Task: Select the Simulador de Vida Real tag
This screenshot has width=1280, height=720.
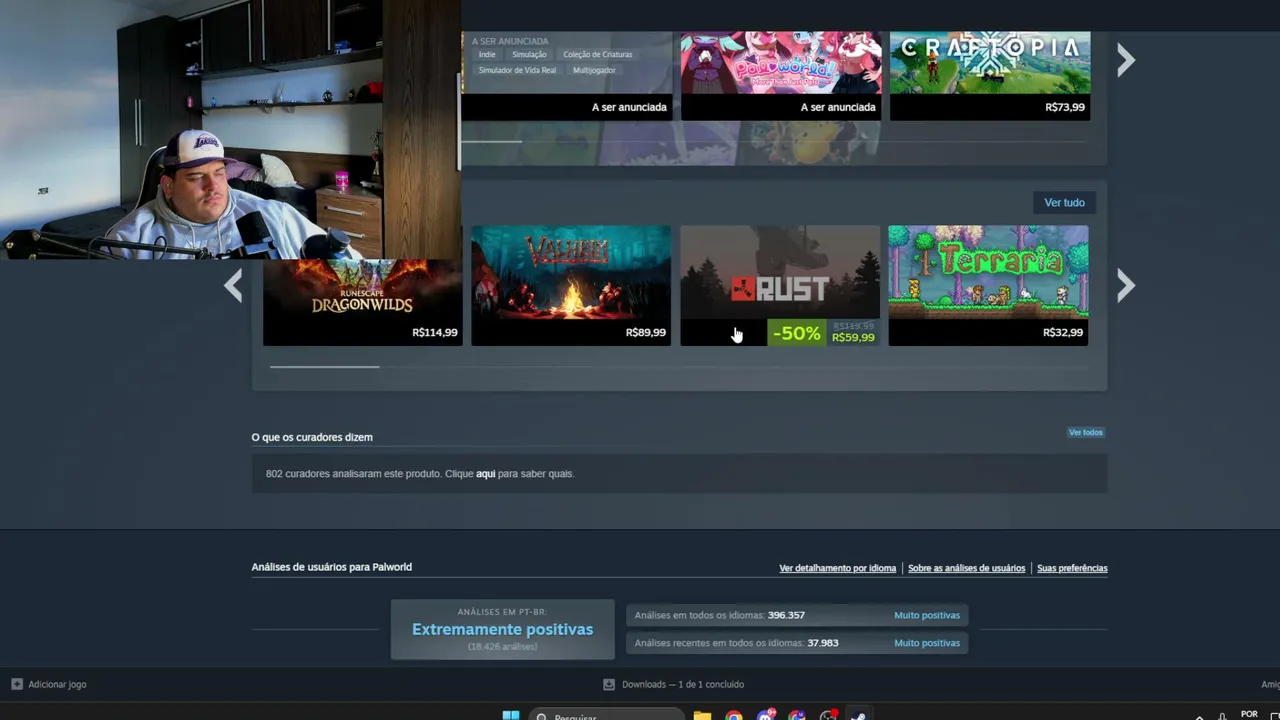Action: point(517,70)
